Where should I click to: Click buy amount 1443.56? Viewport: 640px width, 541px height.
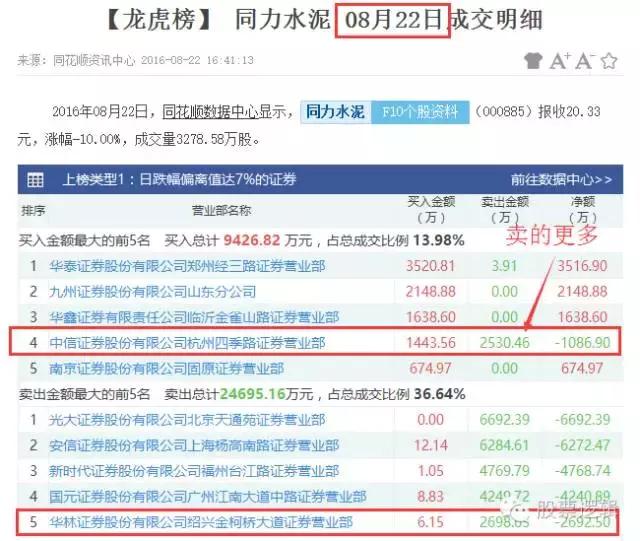(x=431, y=343)
